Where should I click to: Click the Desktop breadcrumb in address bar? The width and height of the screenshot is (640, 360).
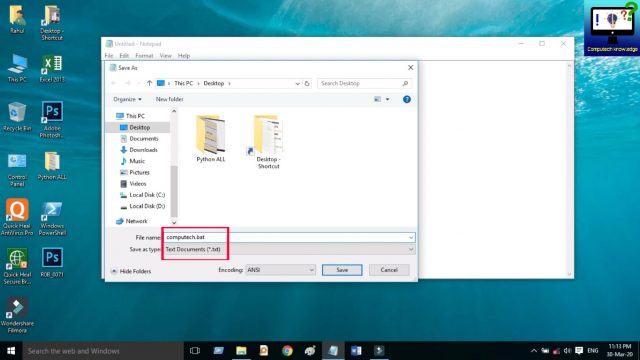[x=214, y=83]
